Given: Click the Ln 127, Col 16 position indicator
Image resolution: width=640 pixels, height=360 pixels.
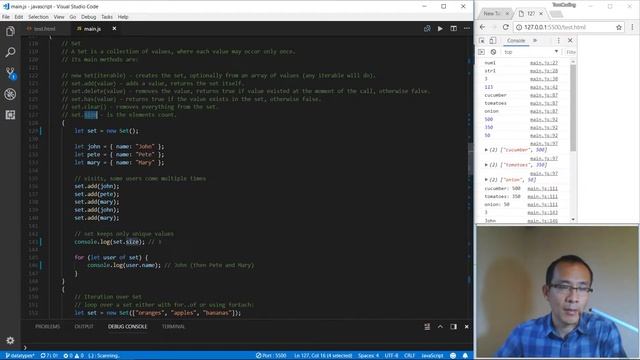Looking at the screenshot, I should [323, 356].
